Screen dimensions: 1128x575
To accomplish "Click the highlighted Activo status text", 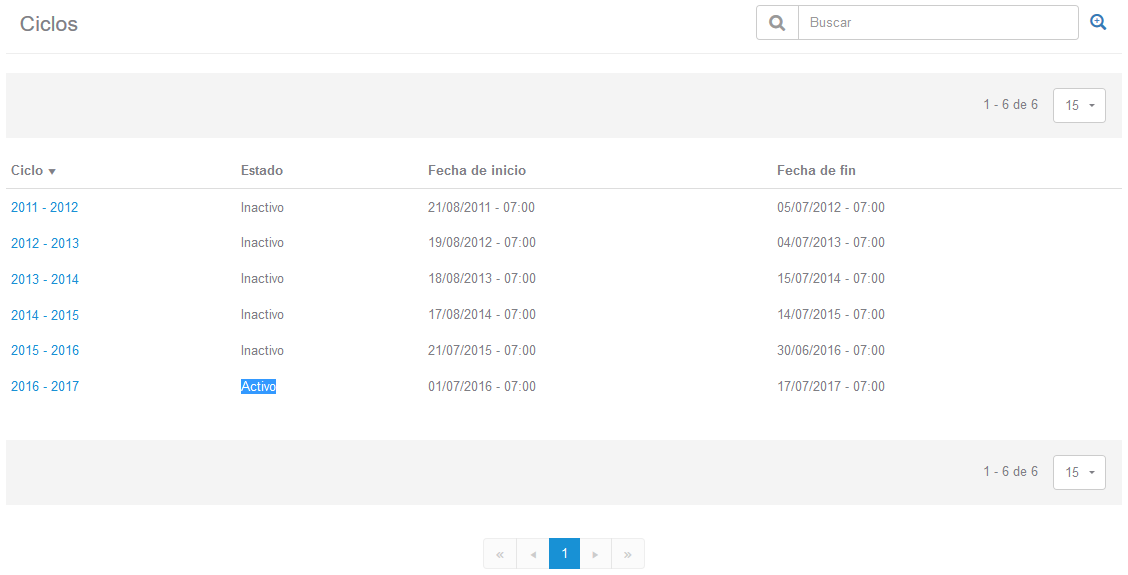I will (x=258, y=387).
